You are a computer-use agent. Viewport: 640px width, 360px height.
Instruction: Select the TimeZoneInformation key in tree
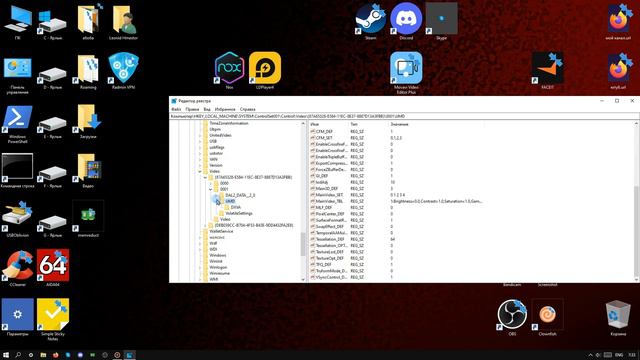[x=229, y=123]
